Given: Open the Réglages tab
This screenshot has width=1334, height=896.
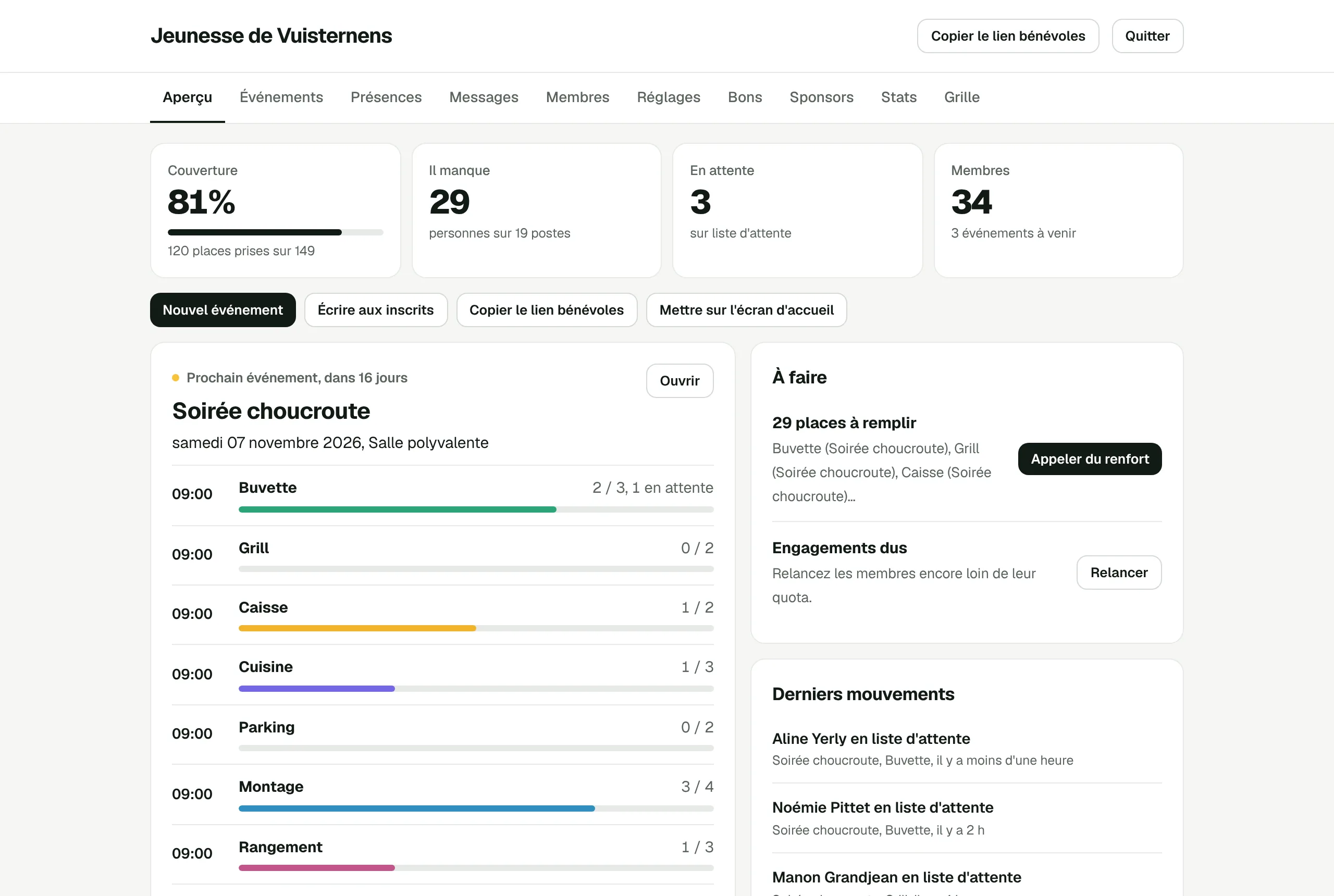Looking at the screenshot, I should pos(668,97).
